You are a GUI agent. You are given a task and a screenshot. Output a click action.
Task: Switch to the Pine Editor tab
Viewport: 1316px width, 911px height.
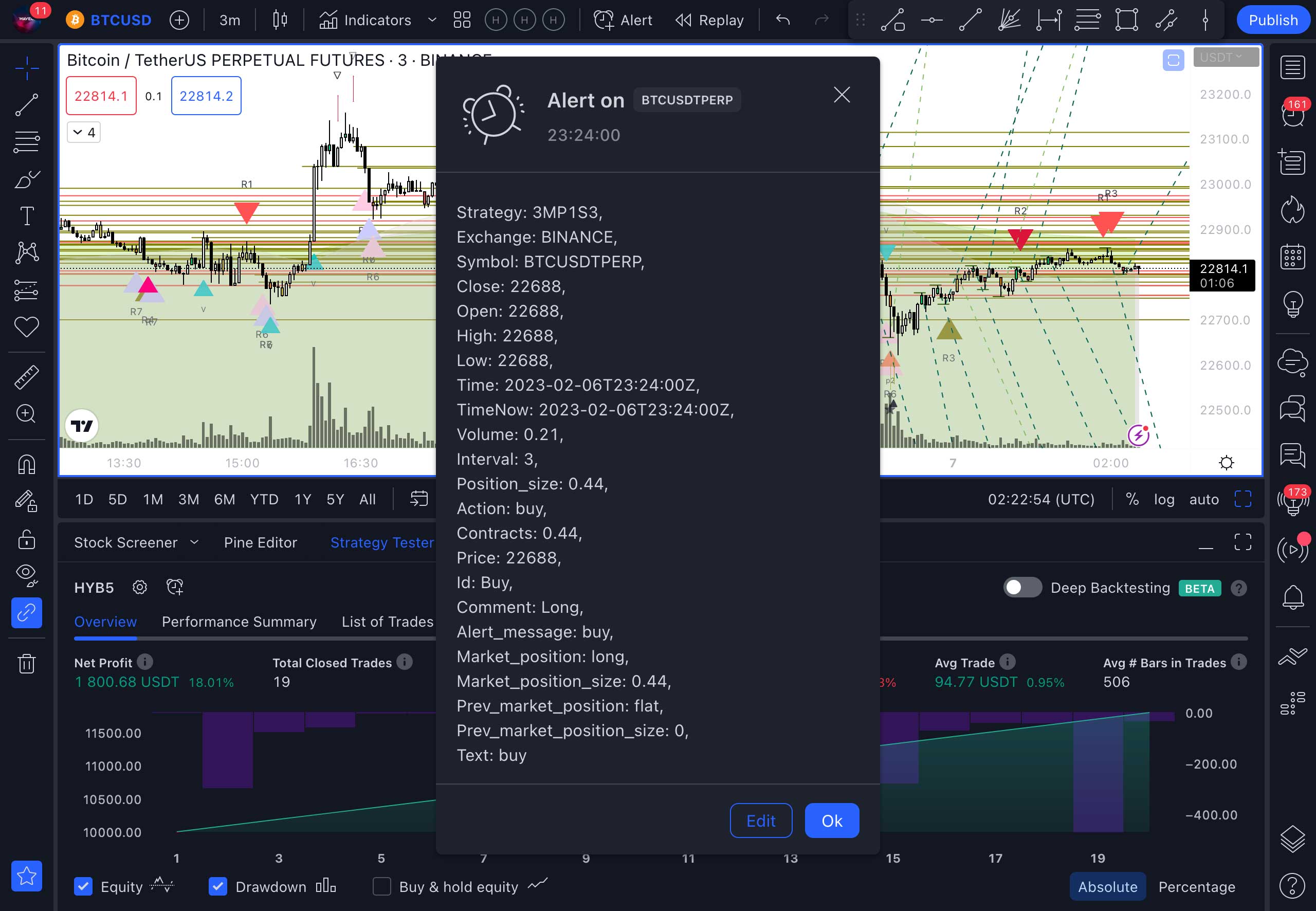(260, 542)
